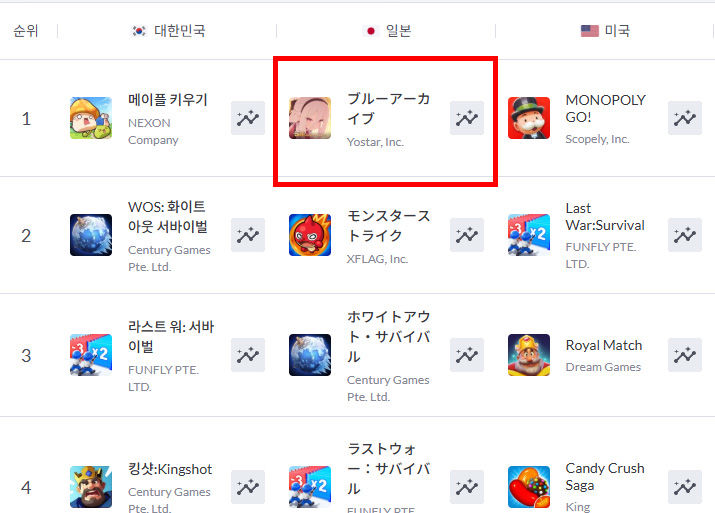
Task: Click the 메이플 키우기 mushroom app icon
Action: [91, 118]
